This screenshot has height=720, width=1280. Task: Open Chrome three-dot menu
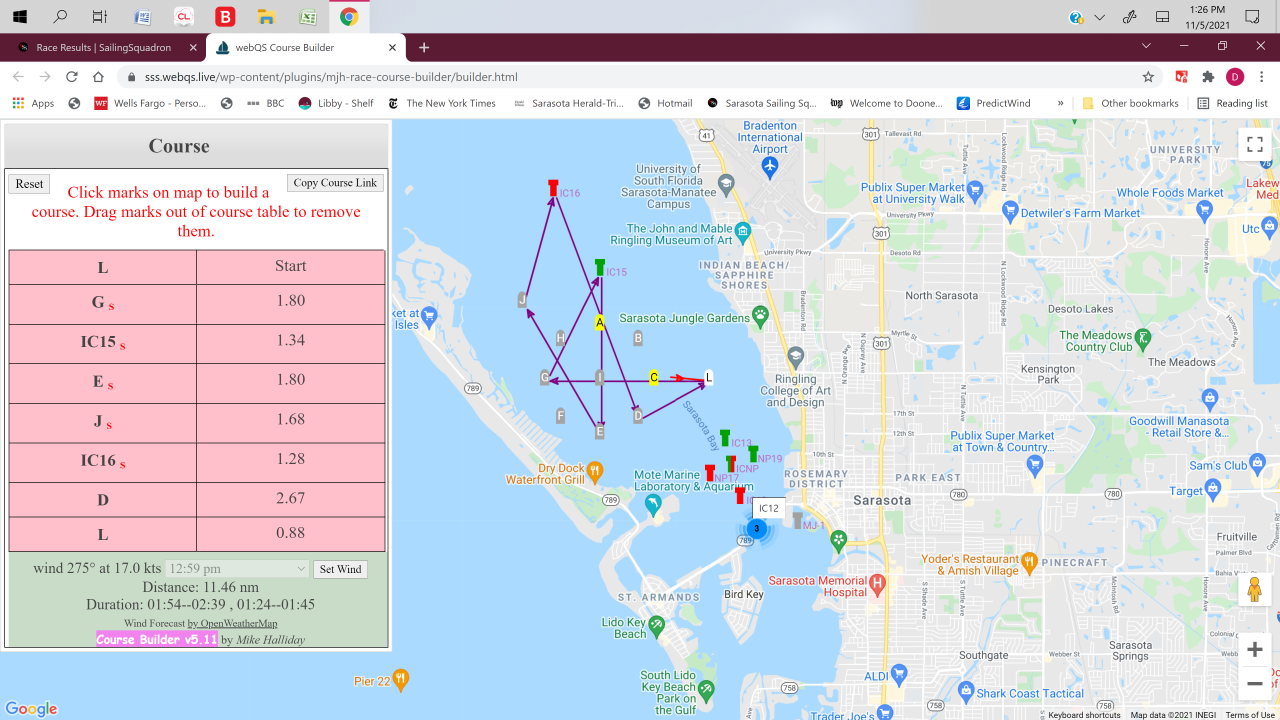click(x=1262, y=77)
